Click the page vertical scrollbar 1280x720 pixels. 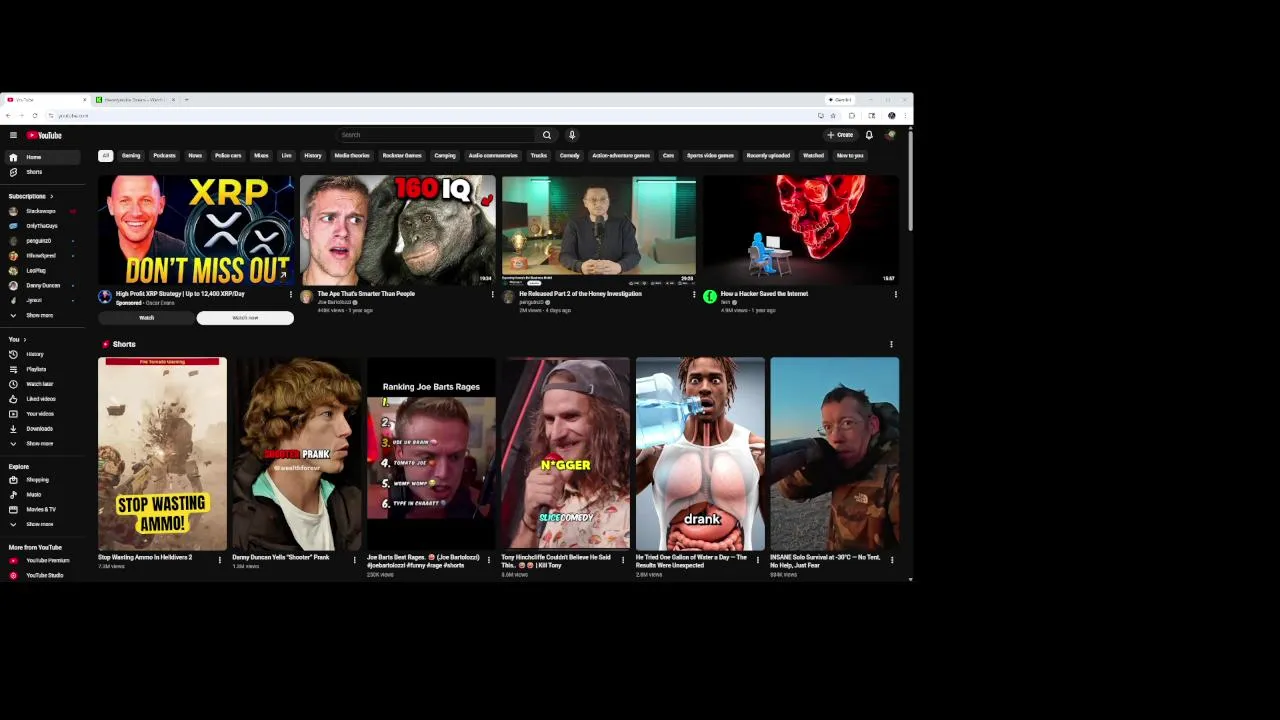click(910, 180)
